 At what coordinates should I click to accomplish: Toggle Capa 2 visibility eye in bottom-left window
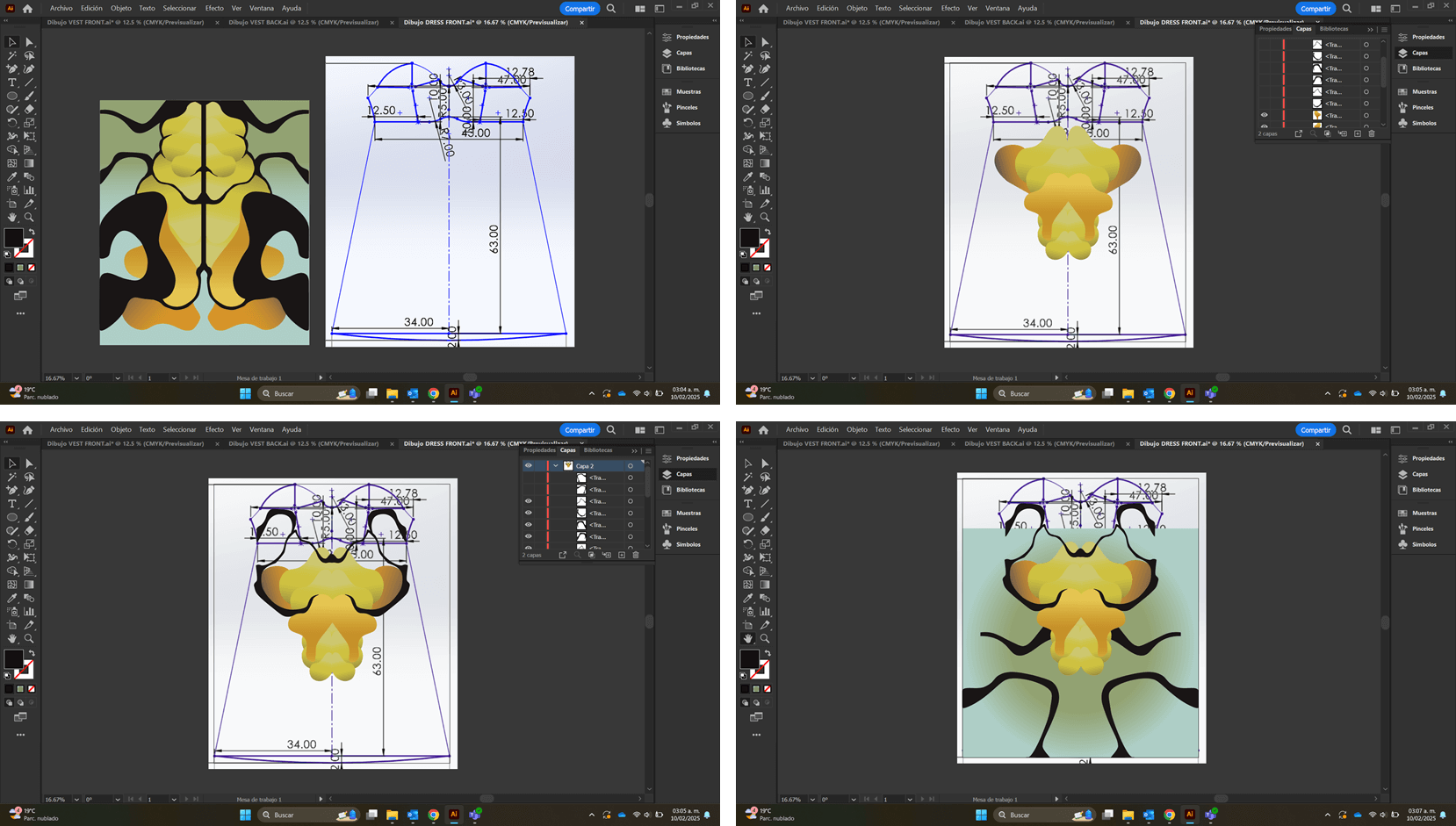pyautogui.click(x=529, y=466)
